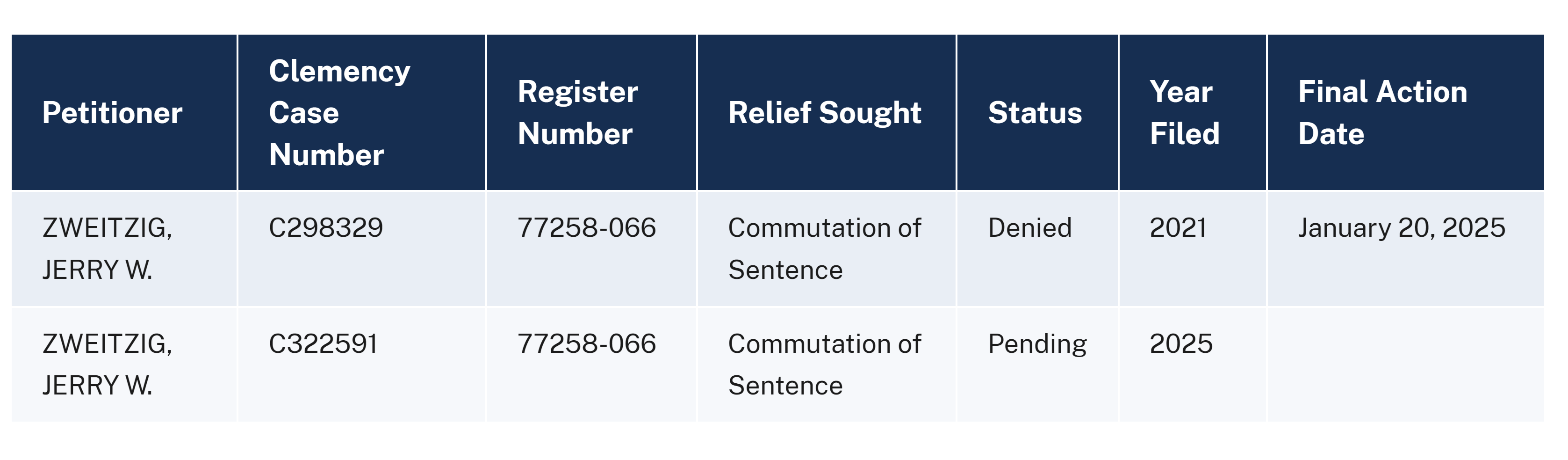The width and height of the screenshot is (1568, 460).
Task: Click ZWEITZIG, JERRY W. in second row
Action: point(108,365)
